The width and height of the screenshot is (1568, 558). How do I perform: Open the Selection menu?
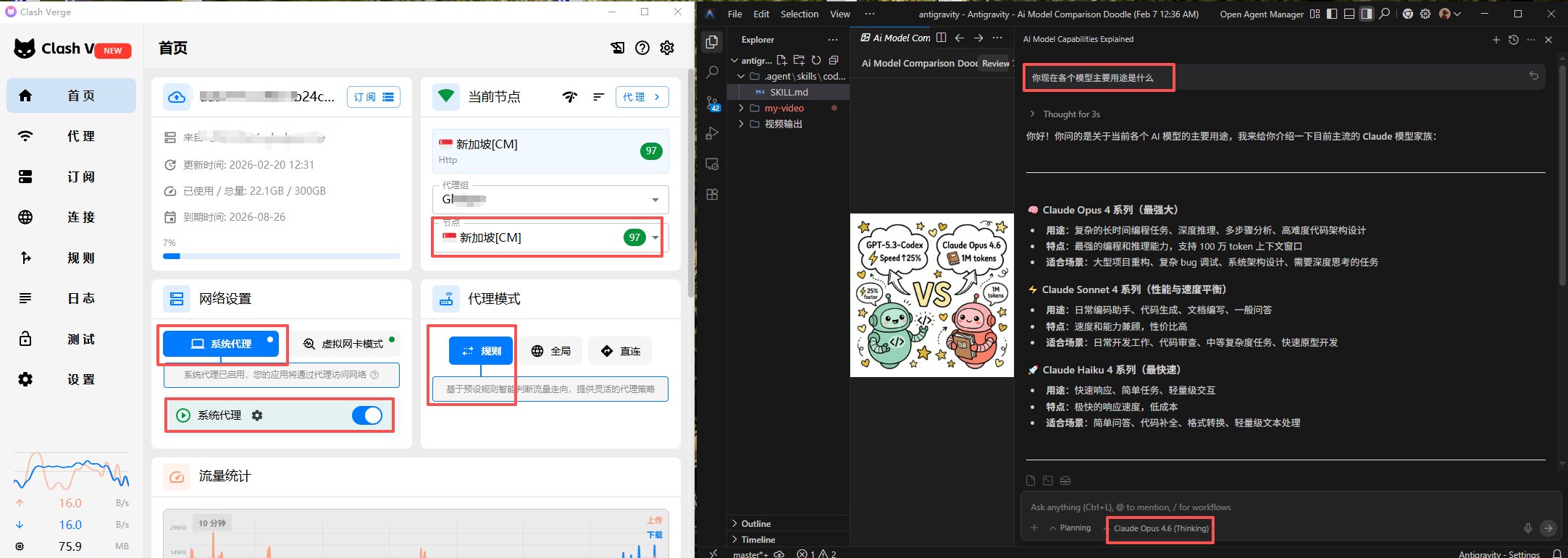799,14
